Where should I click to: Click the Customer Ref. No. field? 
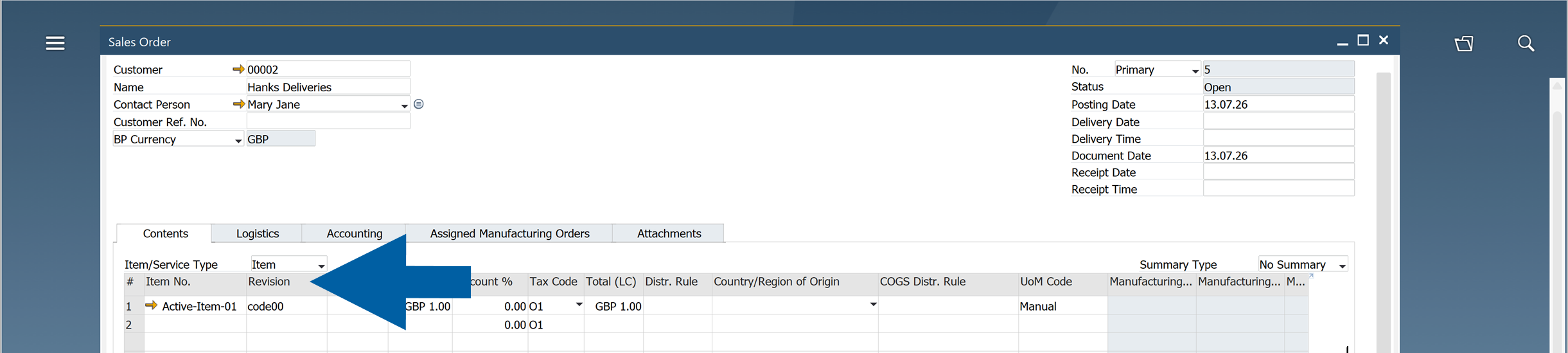(328, 122)
